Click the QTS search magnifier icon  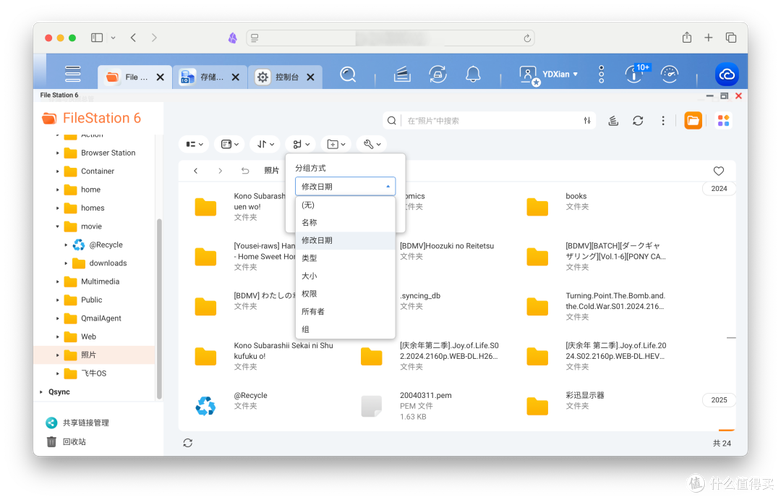click(x=348, y=75)
